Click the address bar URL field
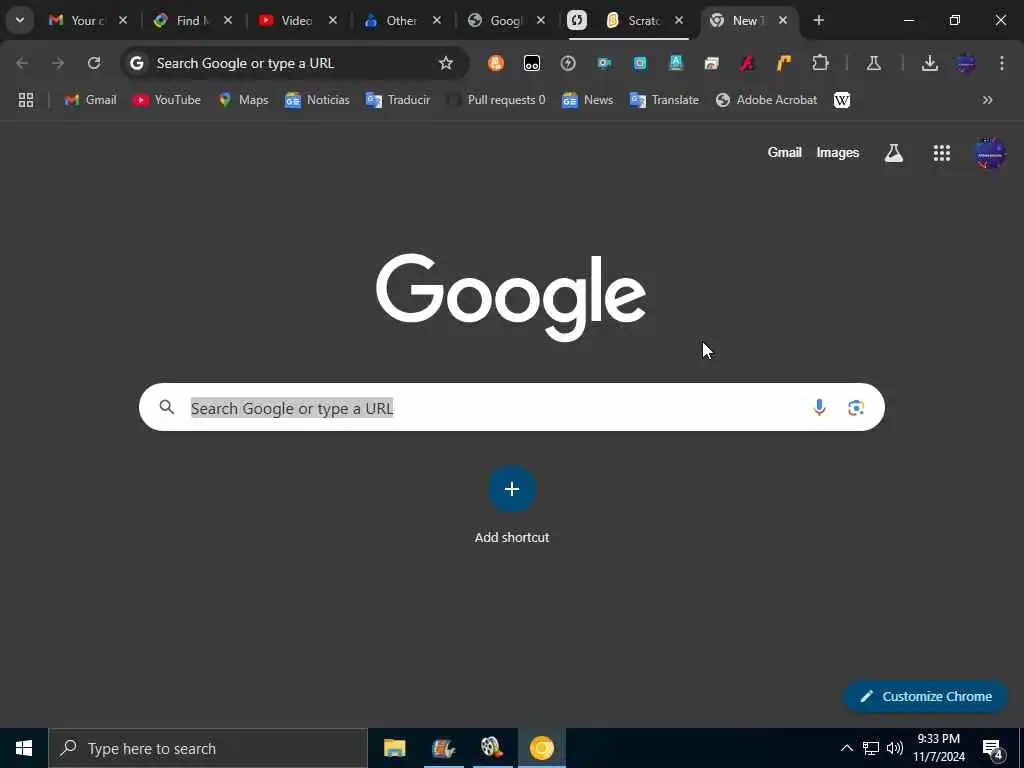Image resolution: width=1024 pixels, height=768 pixels. pyautogui.click(x=294, y=63)
